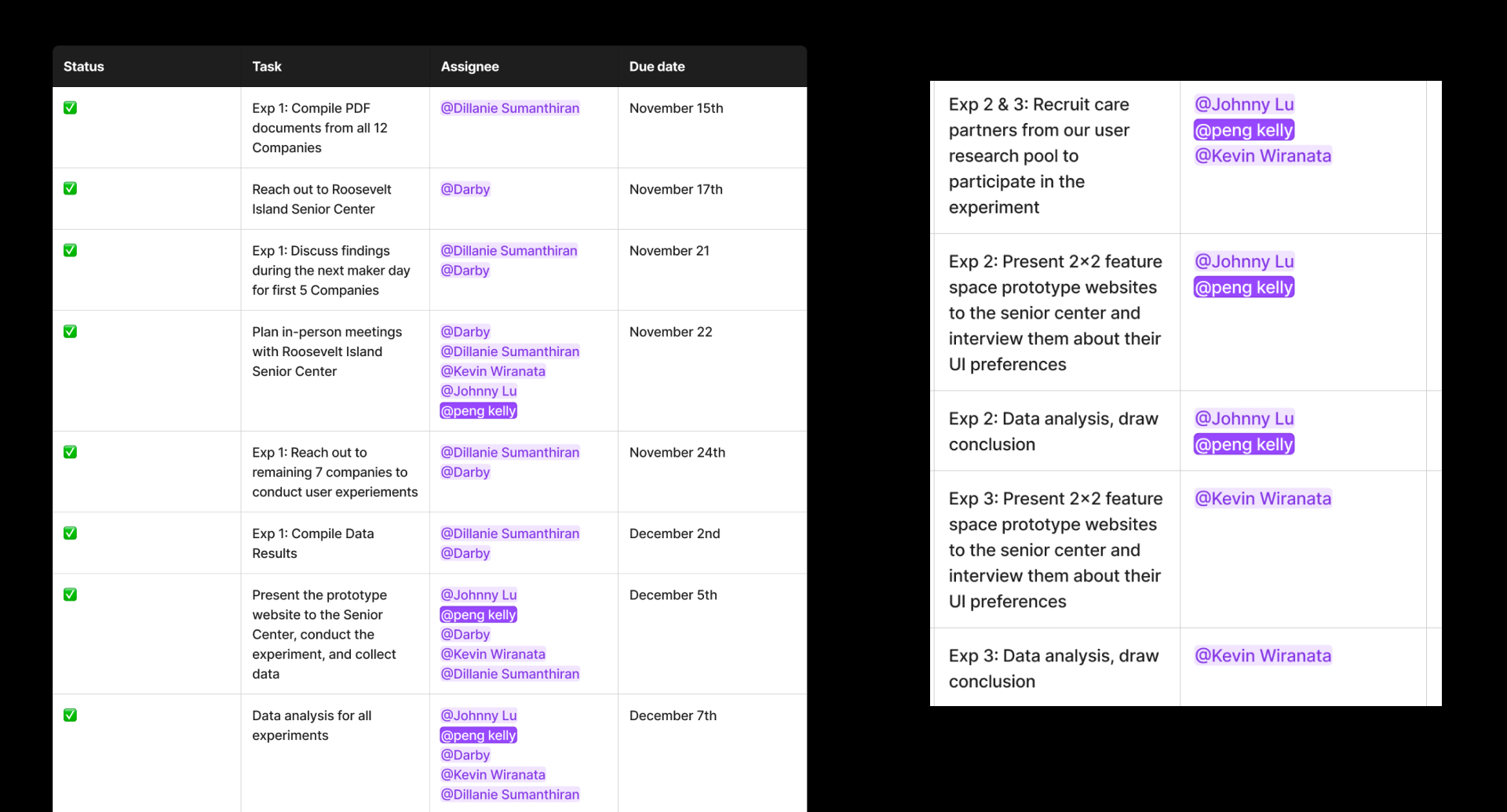The height and width of the screenshot is (812, 1507).
Task: Select the December 5th due date cell
Action: pyautogui.click(x=712, y=634)
